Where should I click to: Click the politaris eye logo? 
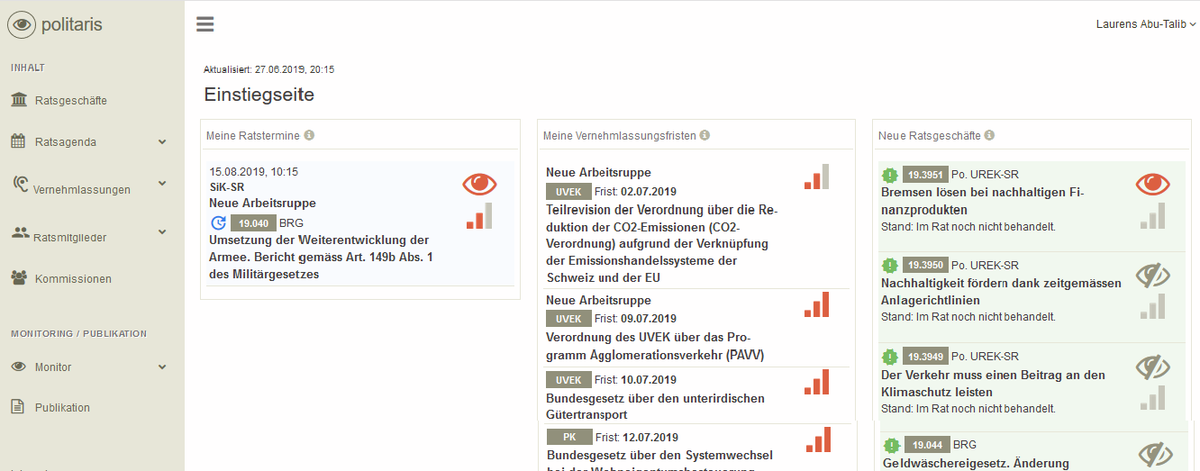point(22,24)
